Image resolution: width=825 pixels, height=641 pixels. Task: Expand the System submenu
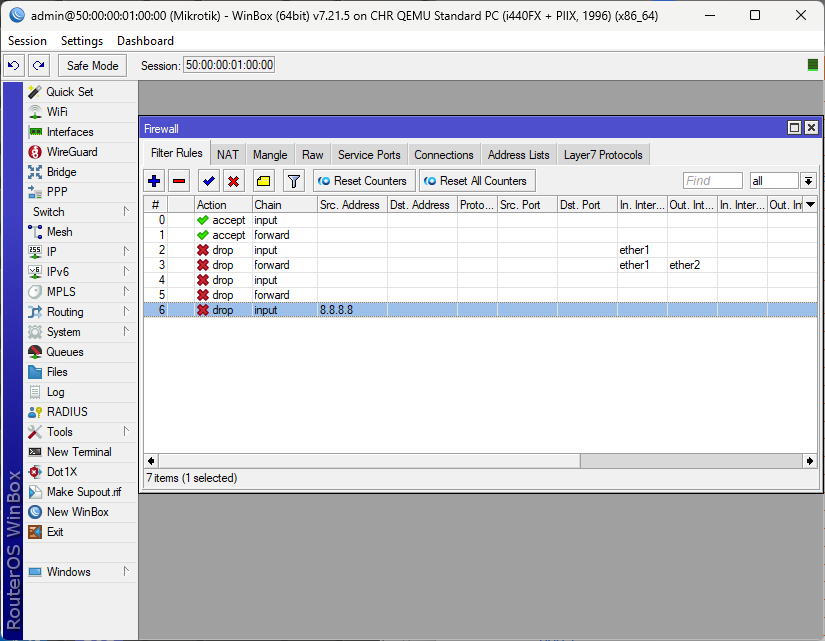(x=79, y=332)
